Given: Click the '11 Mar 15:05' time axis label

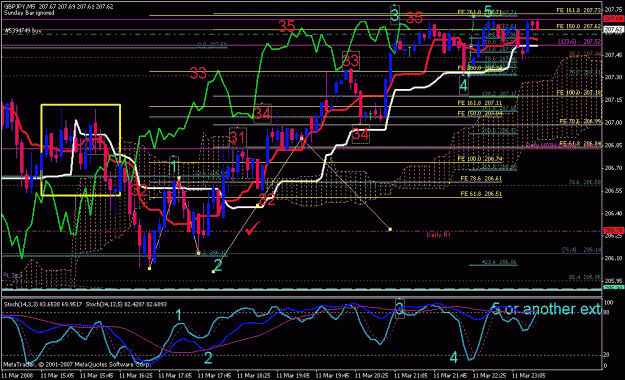Looking at the screenshot, I should (57, 375).
